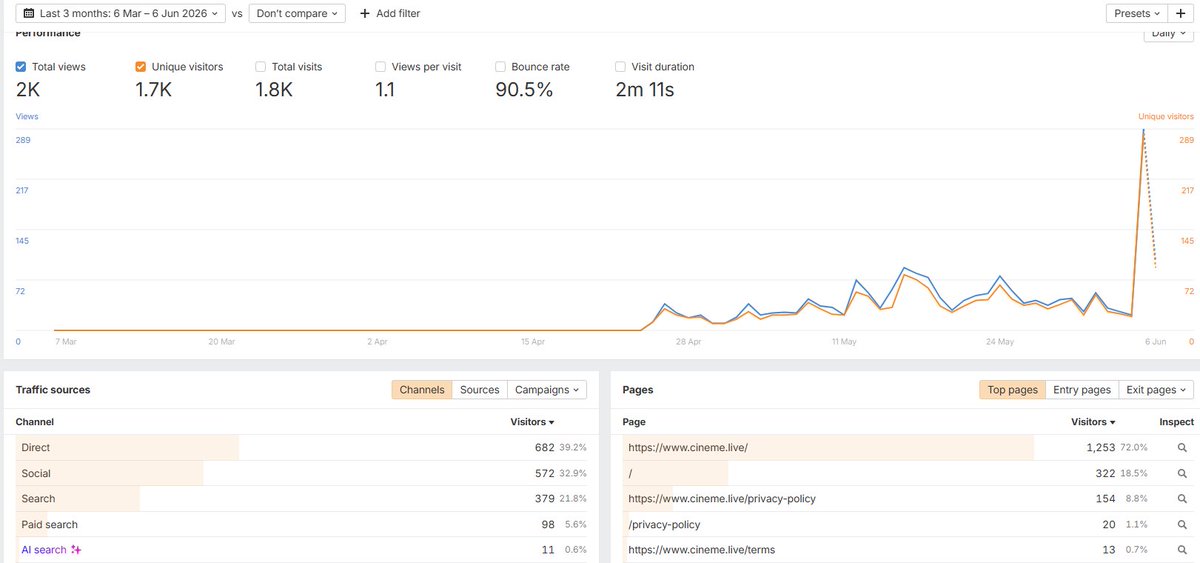Click the 1.8K total visits value
This screenshot has width=1200, height=563.
(274, 90)
